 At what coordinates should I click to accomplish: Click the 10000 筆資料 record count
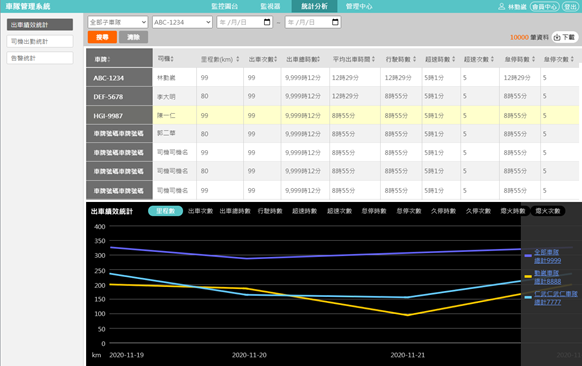click(x=529, y=37)
